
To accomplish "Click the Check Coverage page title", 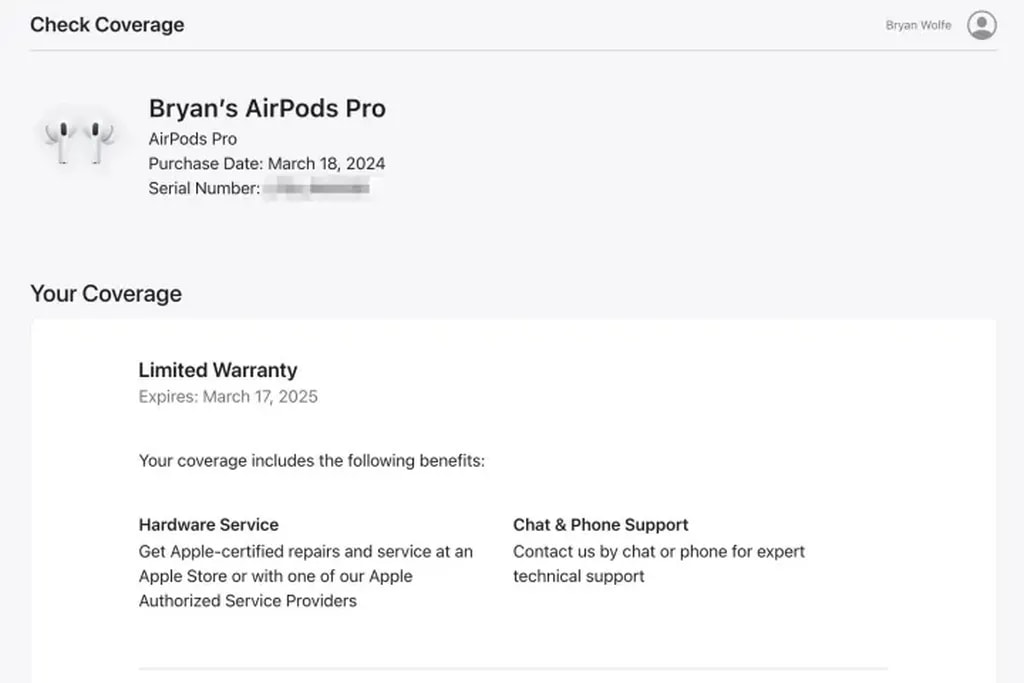I will pos(107,25).
